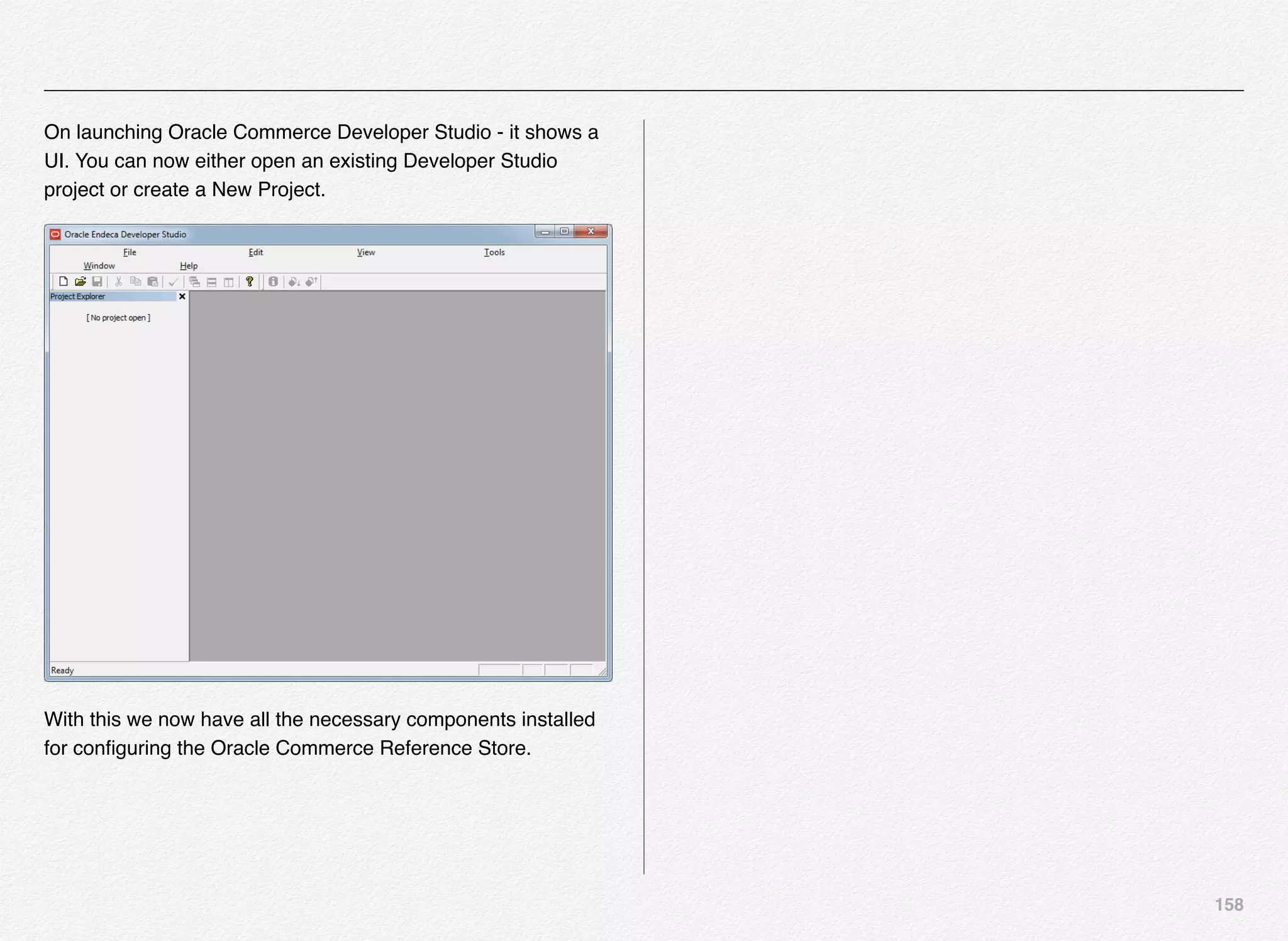Viewport: 1288px width, 941px height.
Task: Click the Open project folder icon
Action: click(80, 282)
